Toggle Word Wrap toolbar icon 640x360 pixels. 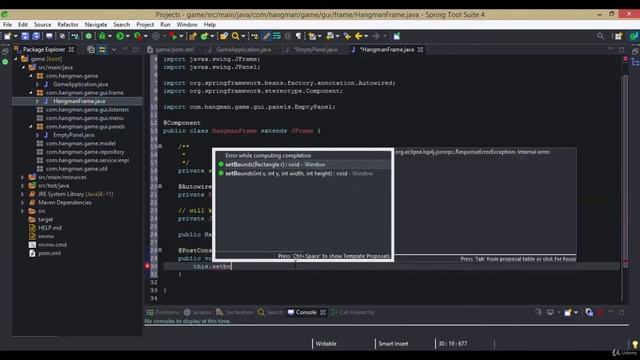pyautogui.click(x=277, y=36)
